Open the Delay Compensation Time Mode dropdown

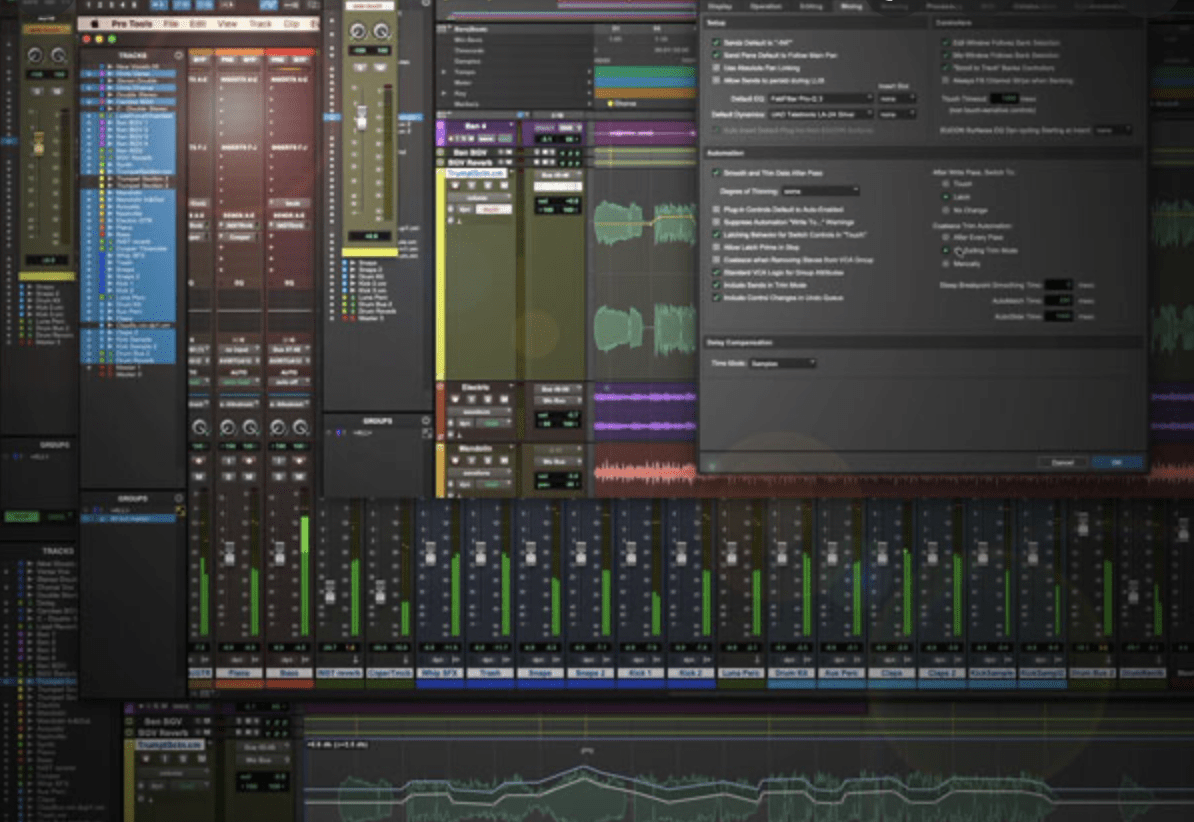[x=782, y=363]
